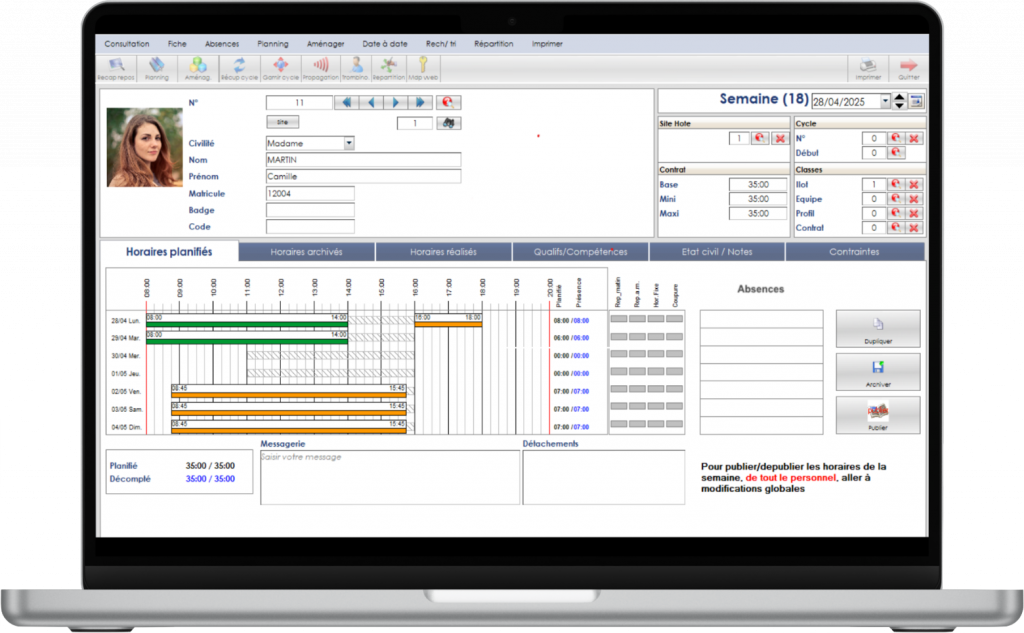The width and height of the screenshot is (1024, 633).
Task: Click the Quitter arrow icon
Action: (x=908, y=68)
